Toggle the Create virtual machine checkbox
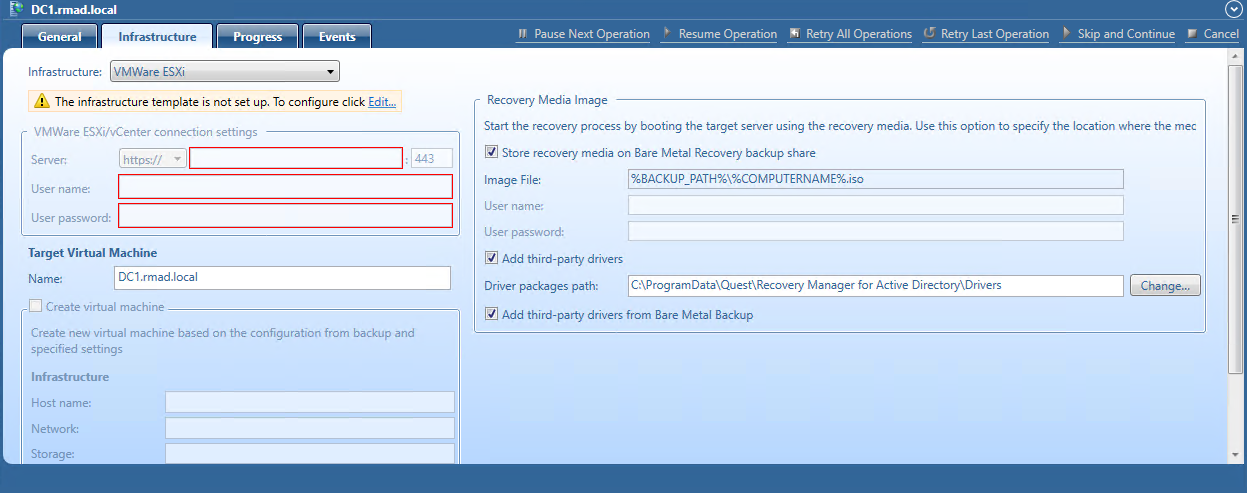Image resolution: width=1247 pixels, height=493 pixels. point(36,307)
